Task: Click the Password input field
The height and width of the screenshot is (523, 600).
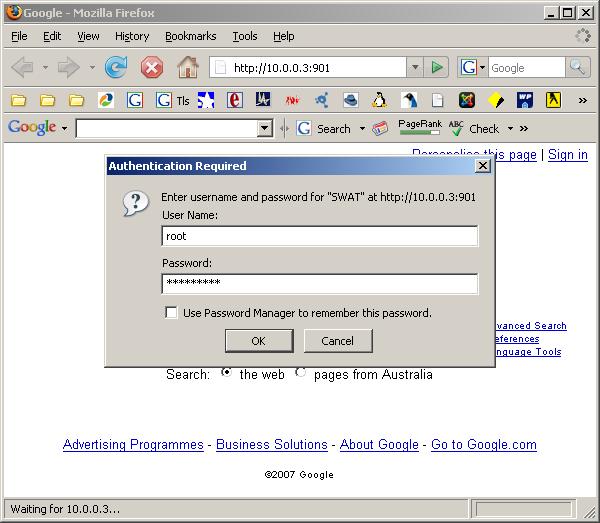Action: (320, 283)
